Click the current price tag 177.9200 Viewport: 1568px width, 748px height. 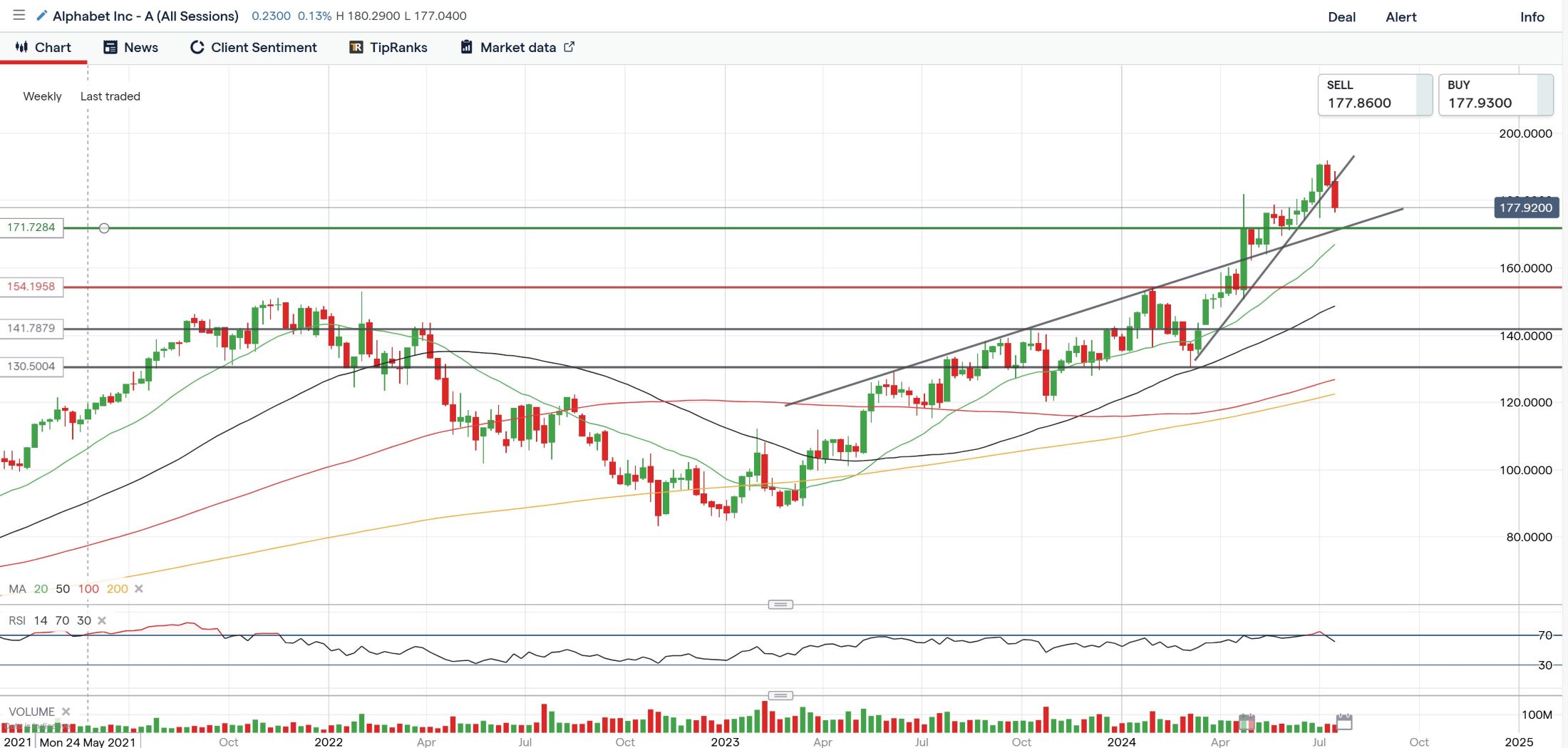1526,208
